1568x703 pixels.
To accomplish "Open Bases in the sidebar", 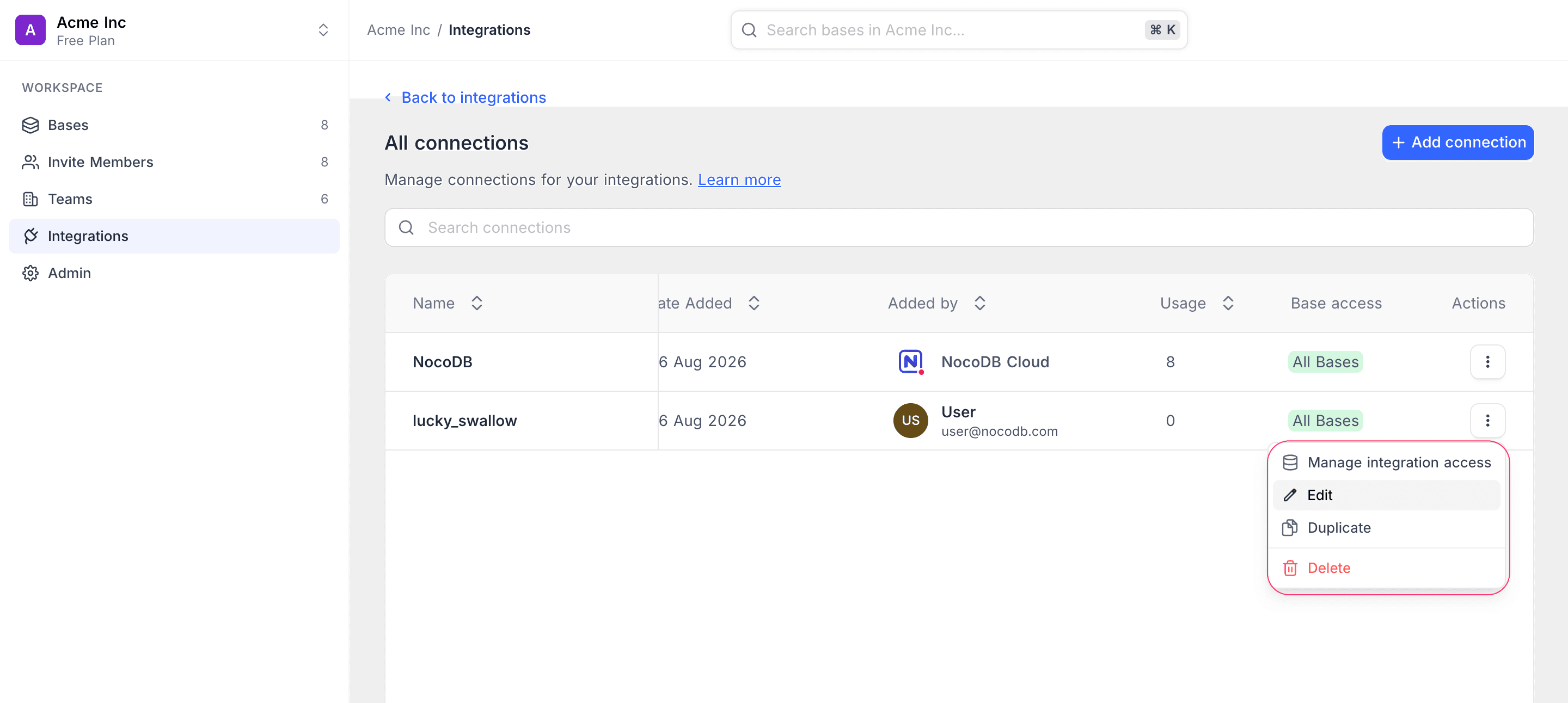I will pyautogui.click(x=174, y=125).
